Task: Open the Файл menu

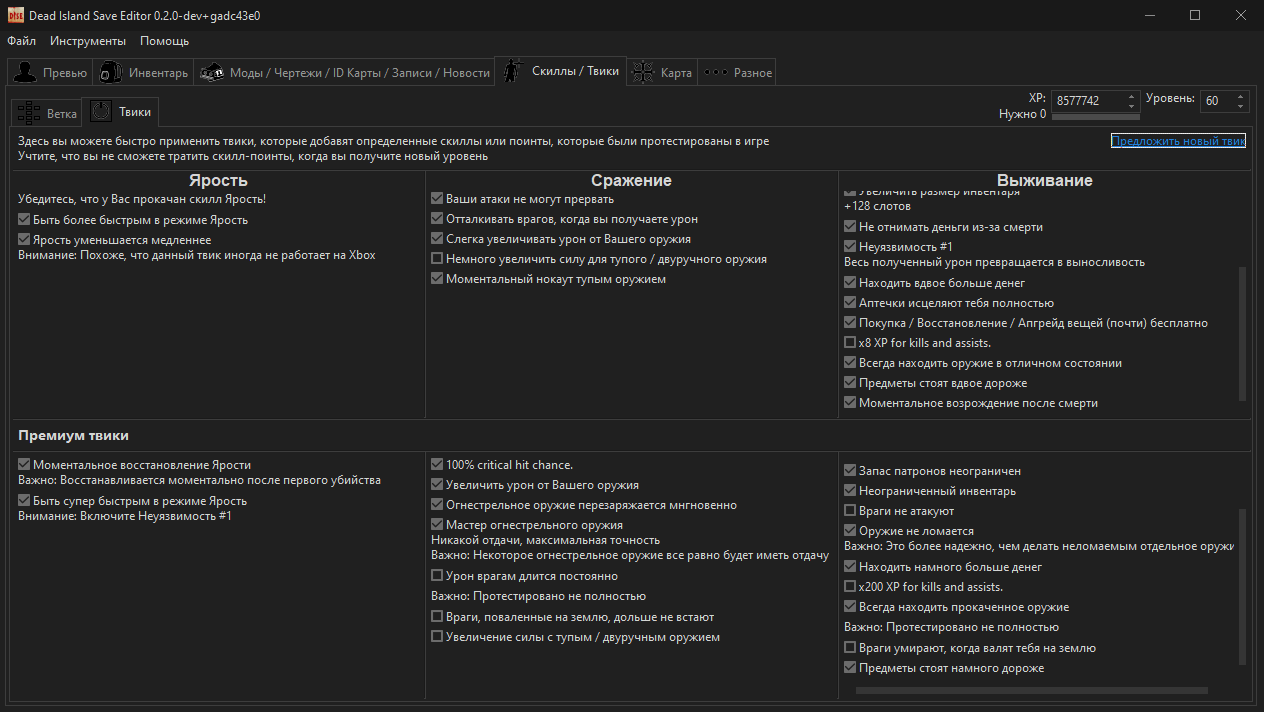Action: click(21, 41)
